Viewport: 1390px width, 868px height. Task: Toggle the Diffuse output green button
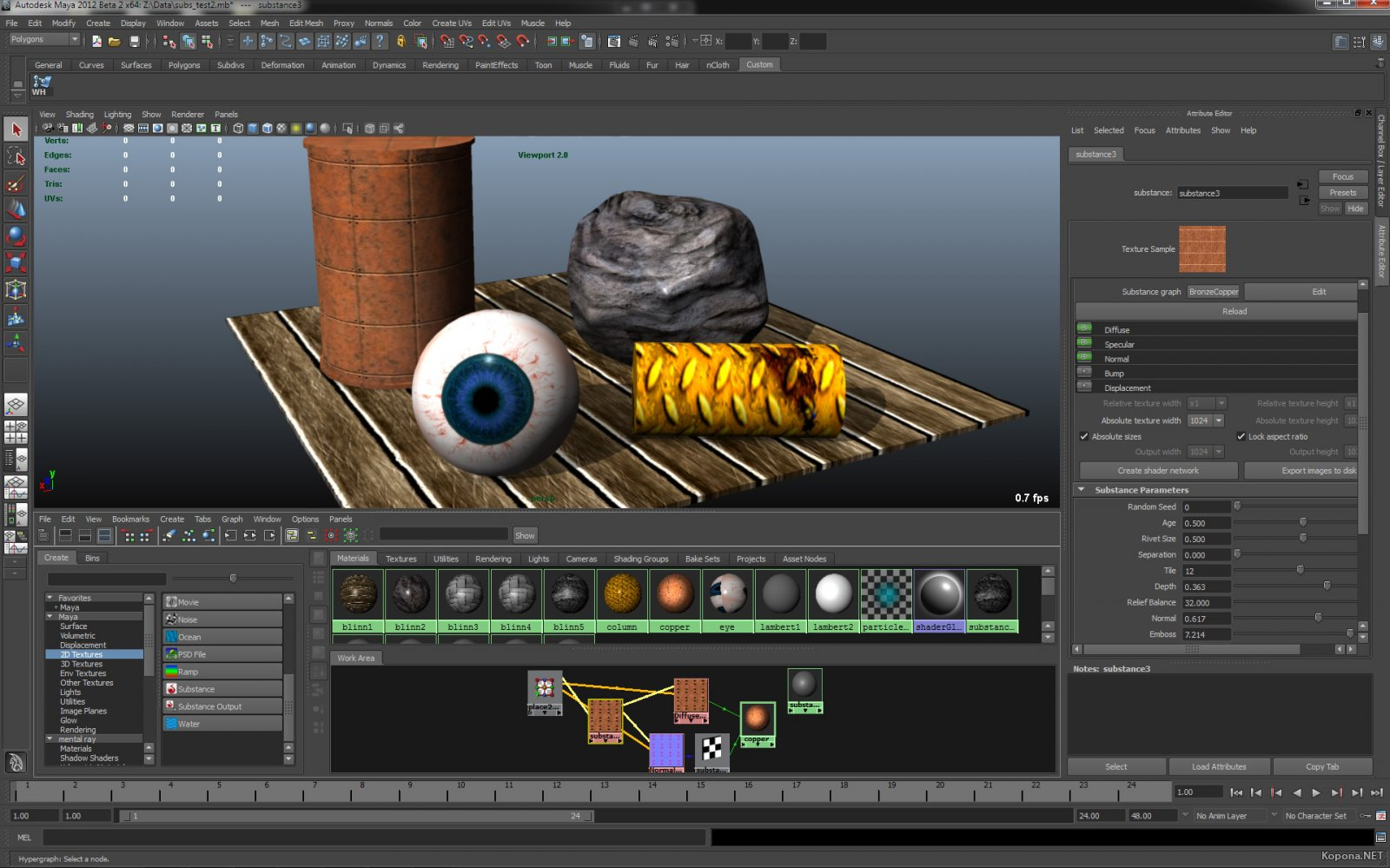pos(1084,328)
